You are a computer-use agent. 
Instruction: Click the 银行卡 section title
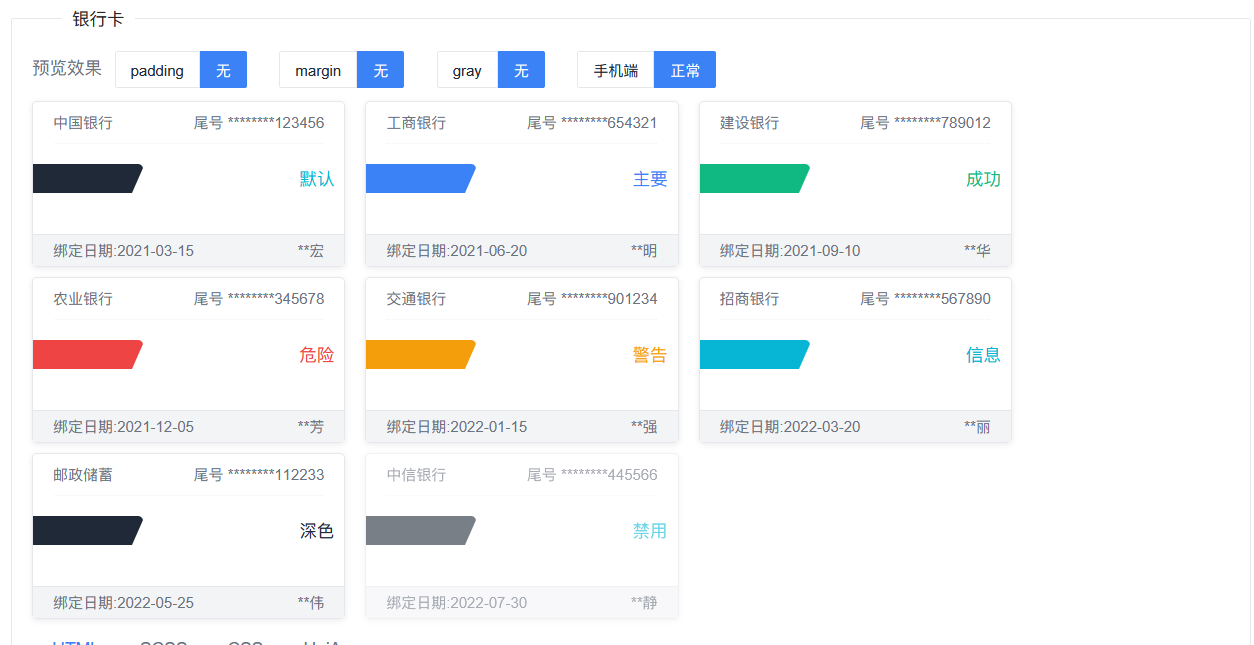pos(98,18)
